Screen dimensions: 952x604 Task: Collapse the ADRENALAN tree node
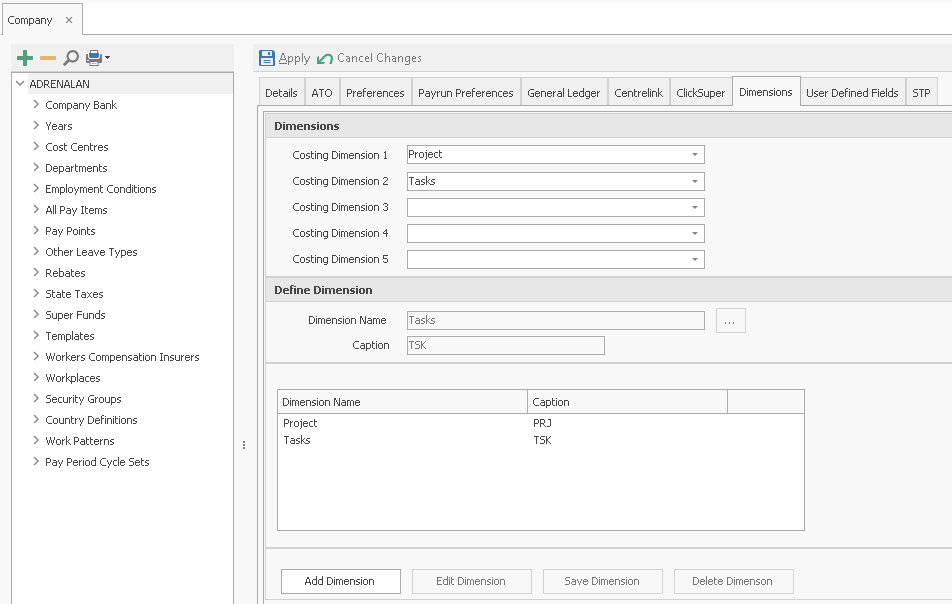click(20, 84)
